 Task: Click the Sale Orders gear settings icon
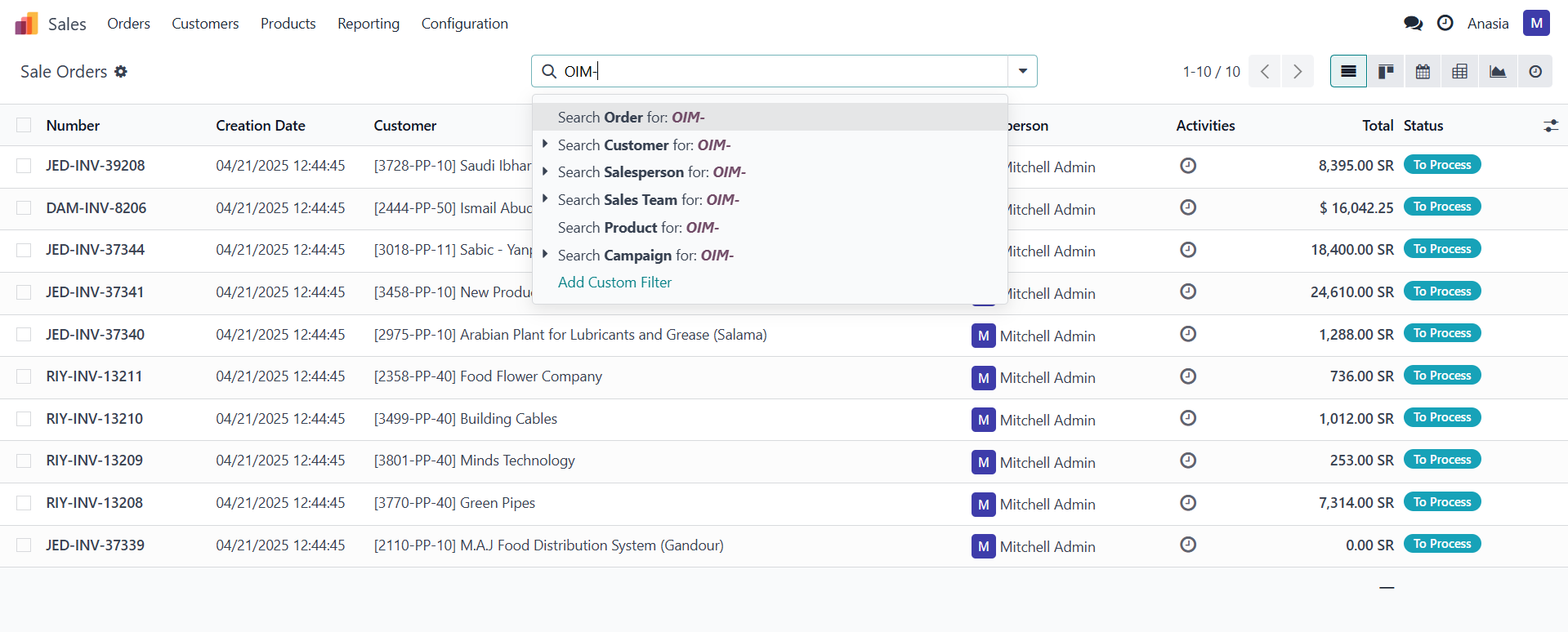pos(121,72)
